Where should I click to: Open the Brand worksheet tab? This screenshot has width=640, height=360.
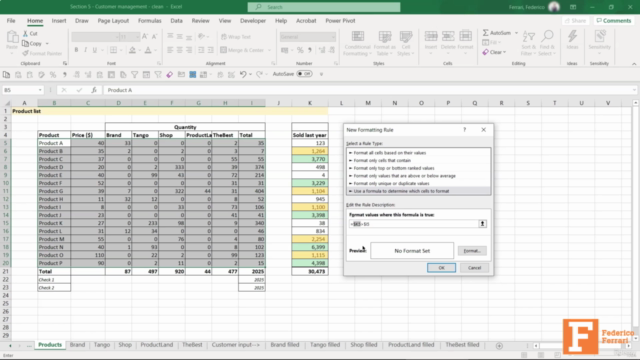[x=77, y=345]
